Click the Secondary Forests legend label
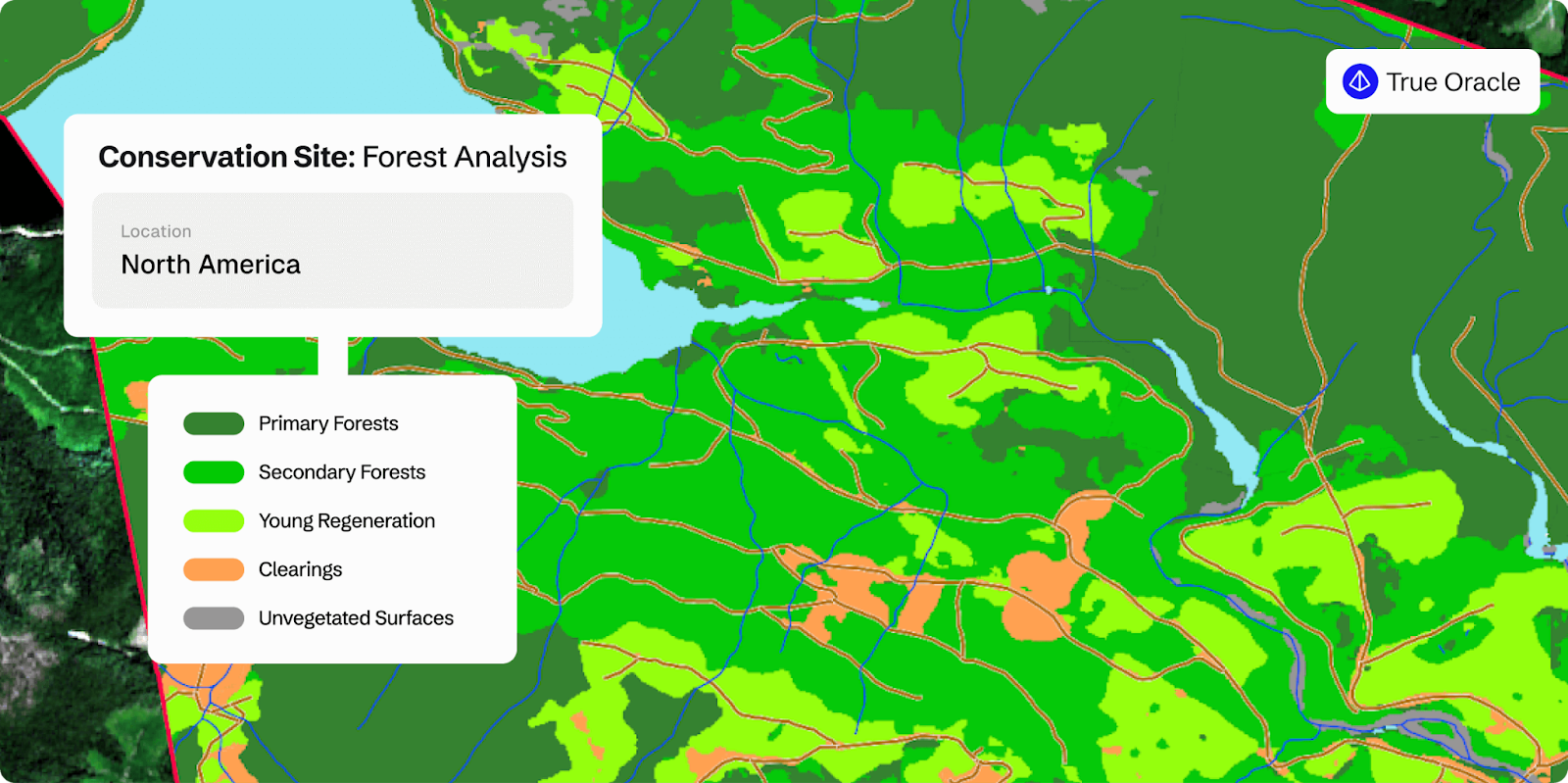1568x783 pixels. [342, 472]
